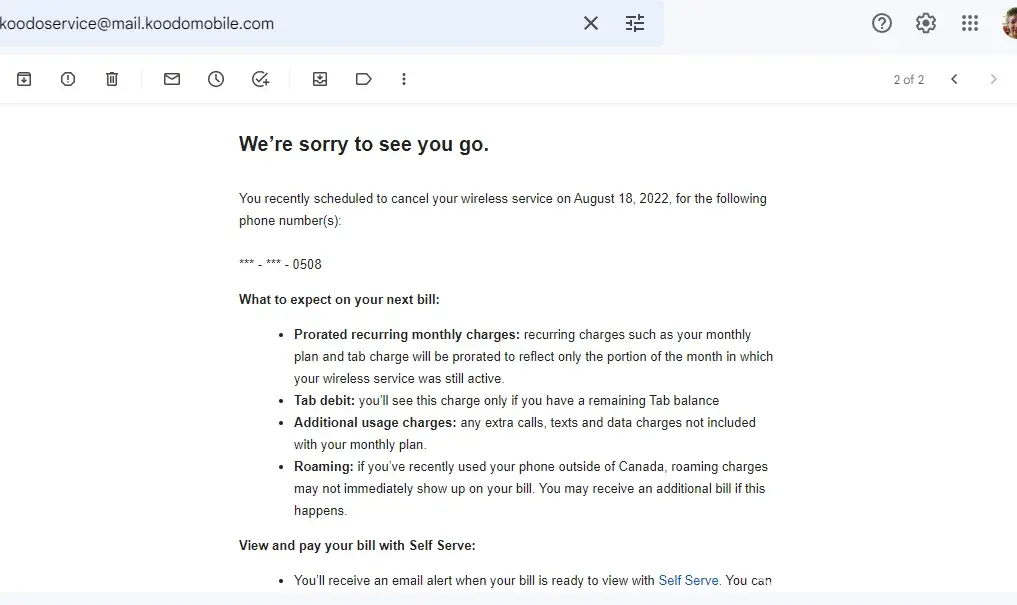This screenshot has height=605, width=1017.
Task: Click the masked phone number ending 0508
Action: 280,265
